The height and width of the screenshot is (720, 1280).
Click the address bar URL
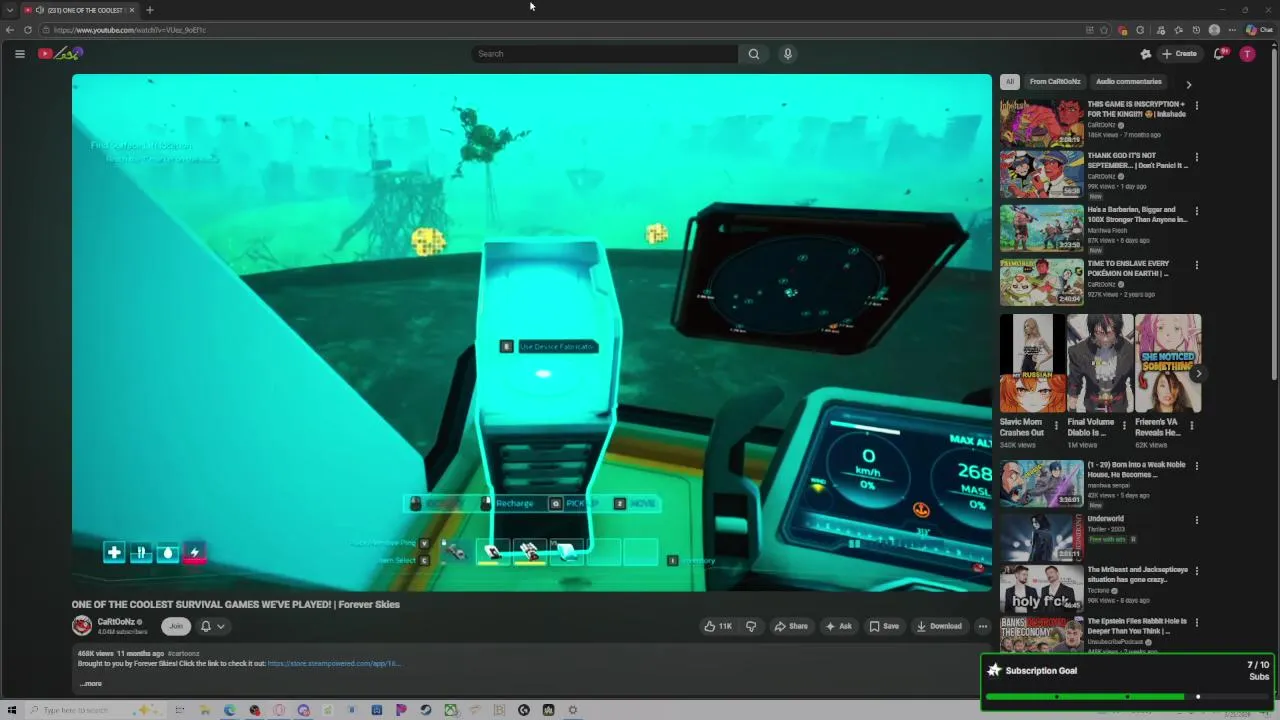point(130,30)
